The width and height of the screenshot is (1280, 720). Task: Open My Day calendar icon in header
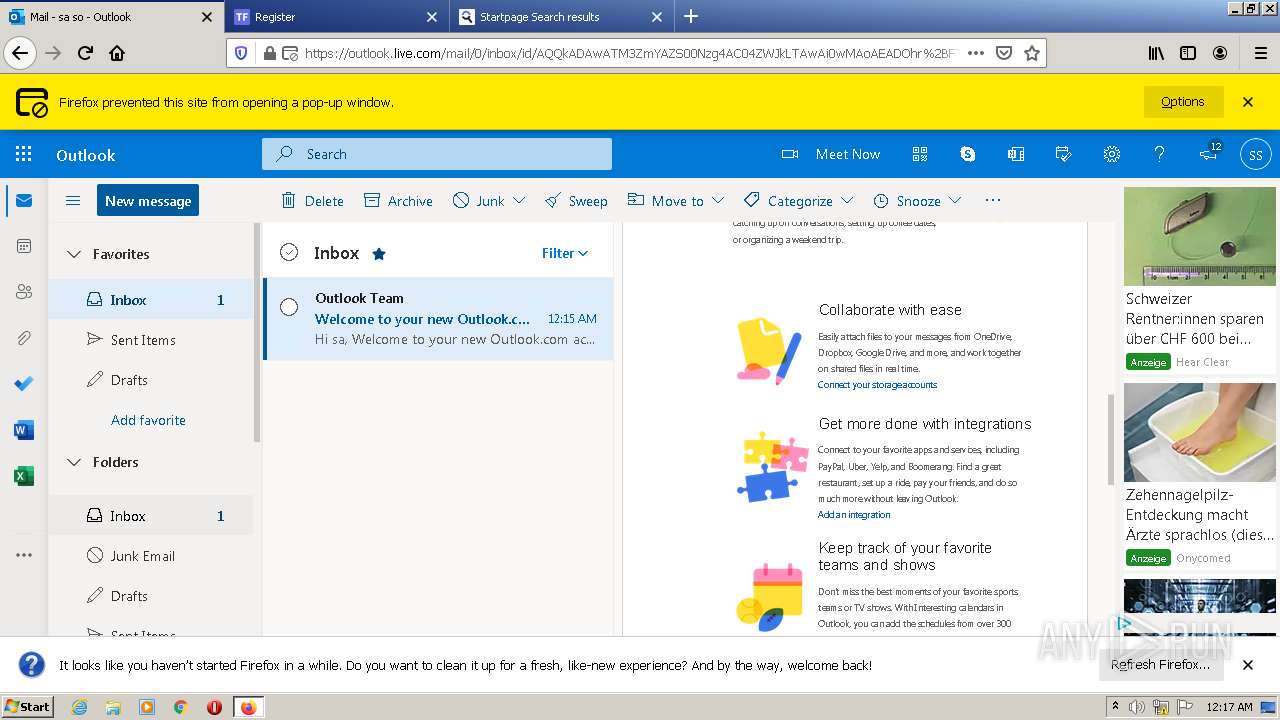pyautogui.click(x=1064, y=154)
